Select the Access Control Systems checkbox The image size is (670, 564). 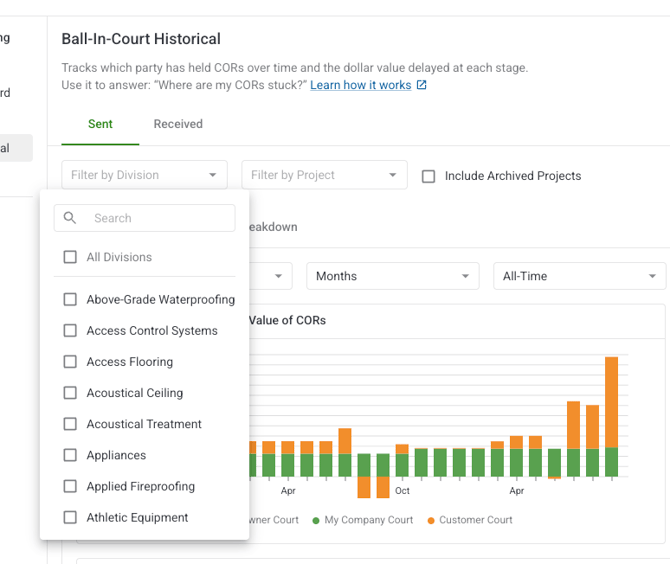[x=70, y=330]
